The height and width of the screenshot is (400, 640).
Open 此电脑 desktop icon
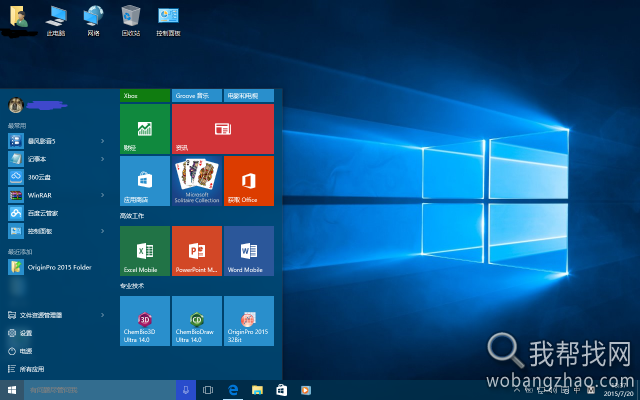pos(56,20)
